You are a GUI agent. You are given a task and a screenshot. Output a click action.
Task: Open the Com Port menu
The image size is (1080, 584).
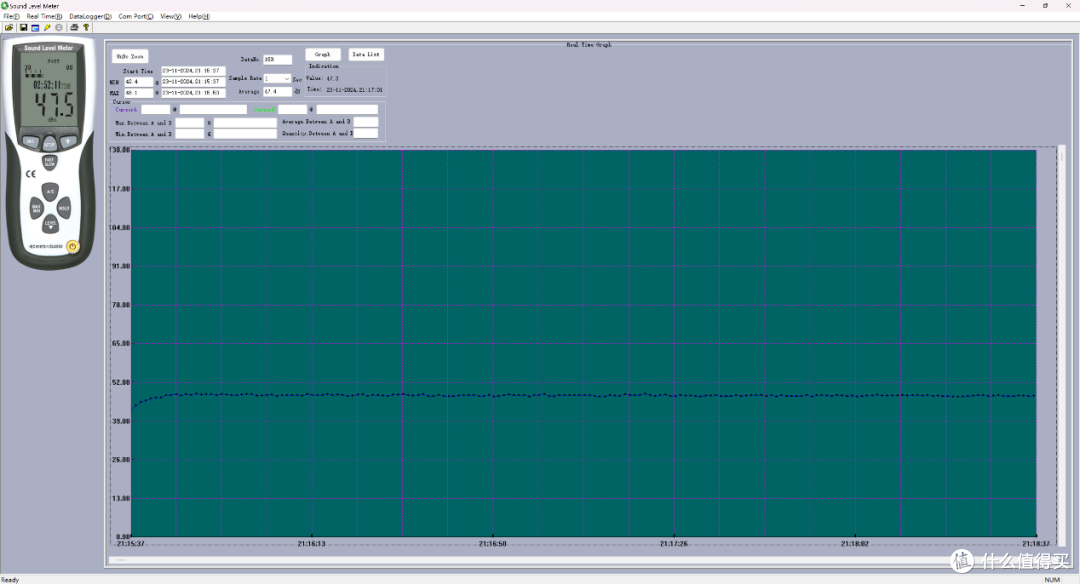pos(136,16)
